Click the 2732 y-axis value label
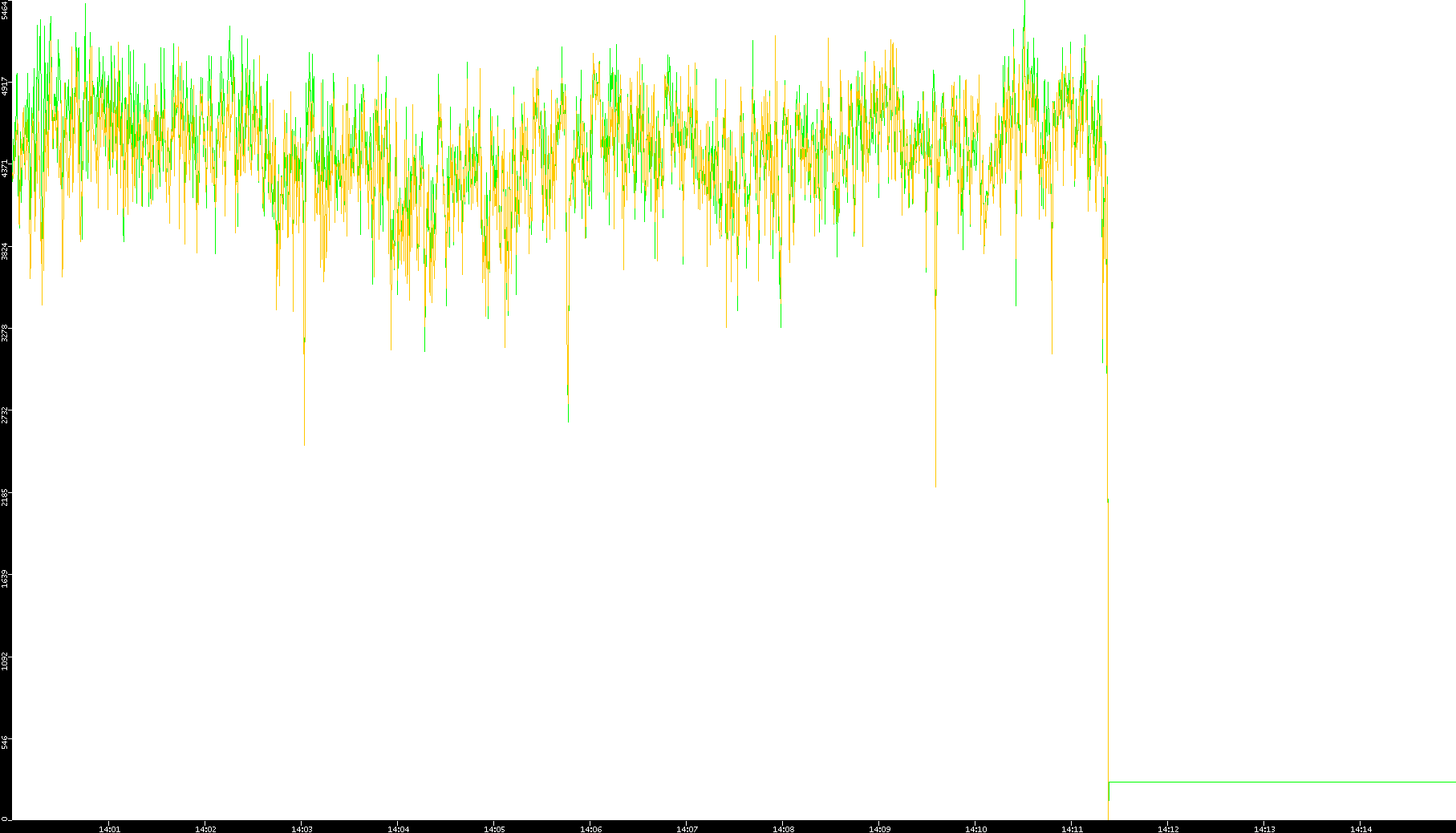The height and width of the screenshot is (833, 1456). [5, 414]
